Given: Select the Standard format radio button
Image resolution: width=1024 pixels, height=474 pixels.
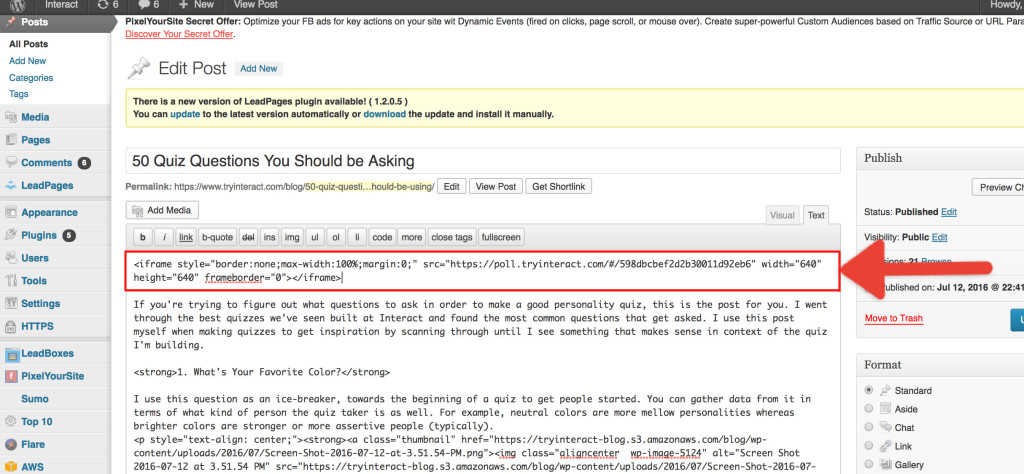Looking at the screenshot, I should click(869, 390).
